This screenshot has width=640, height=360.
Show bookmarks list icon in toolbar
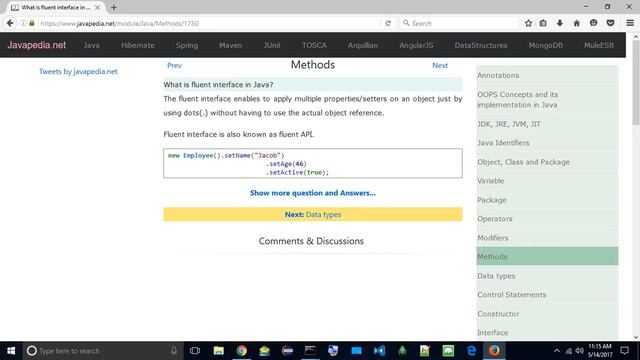(x=543, y=23)
